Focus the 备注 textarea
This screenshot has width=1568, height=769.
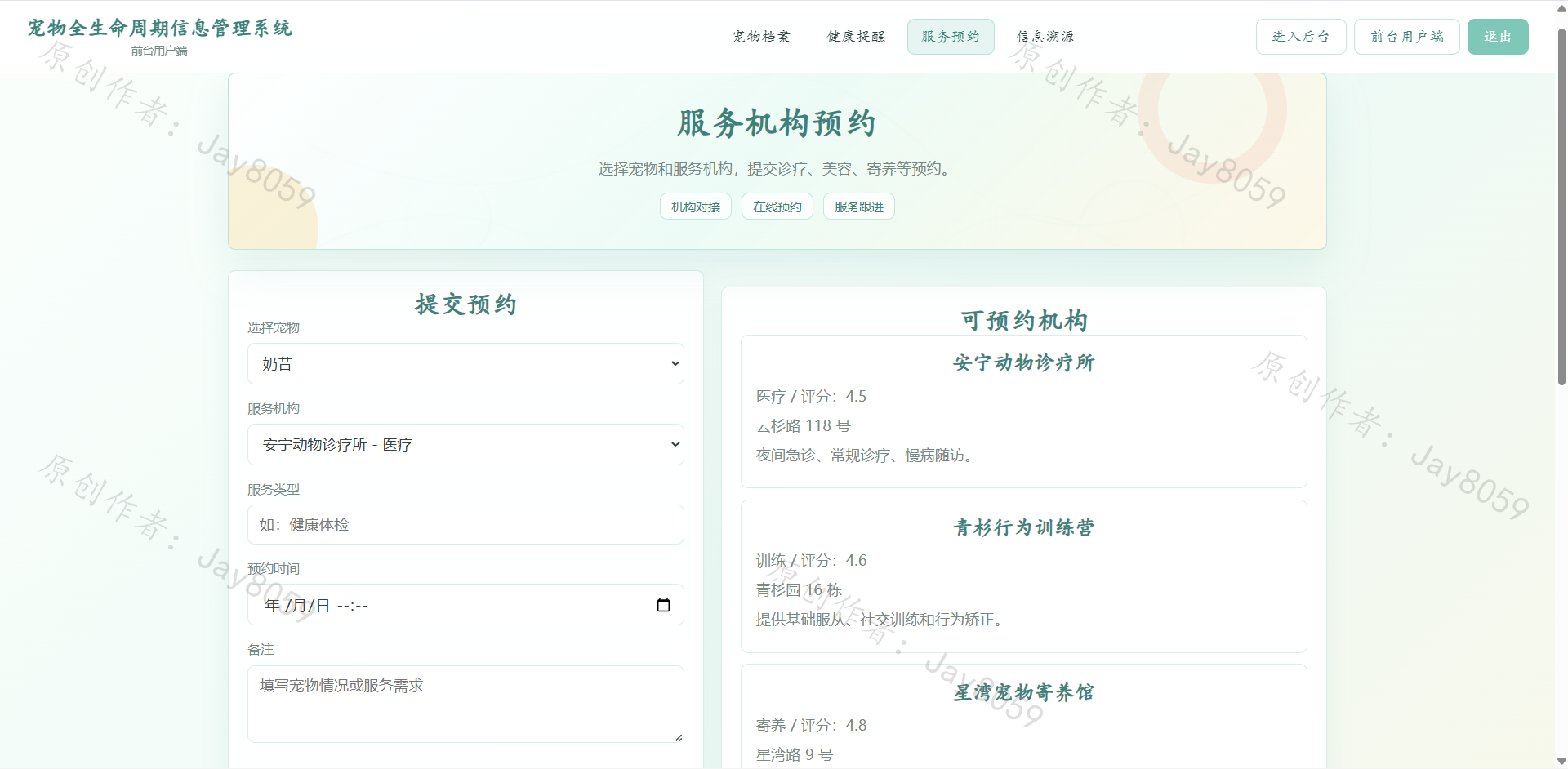coord(465,704)
